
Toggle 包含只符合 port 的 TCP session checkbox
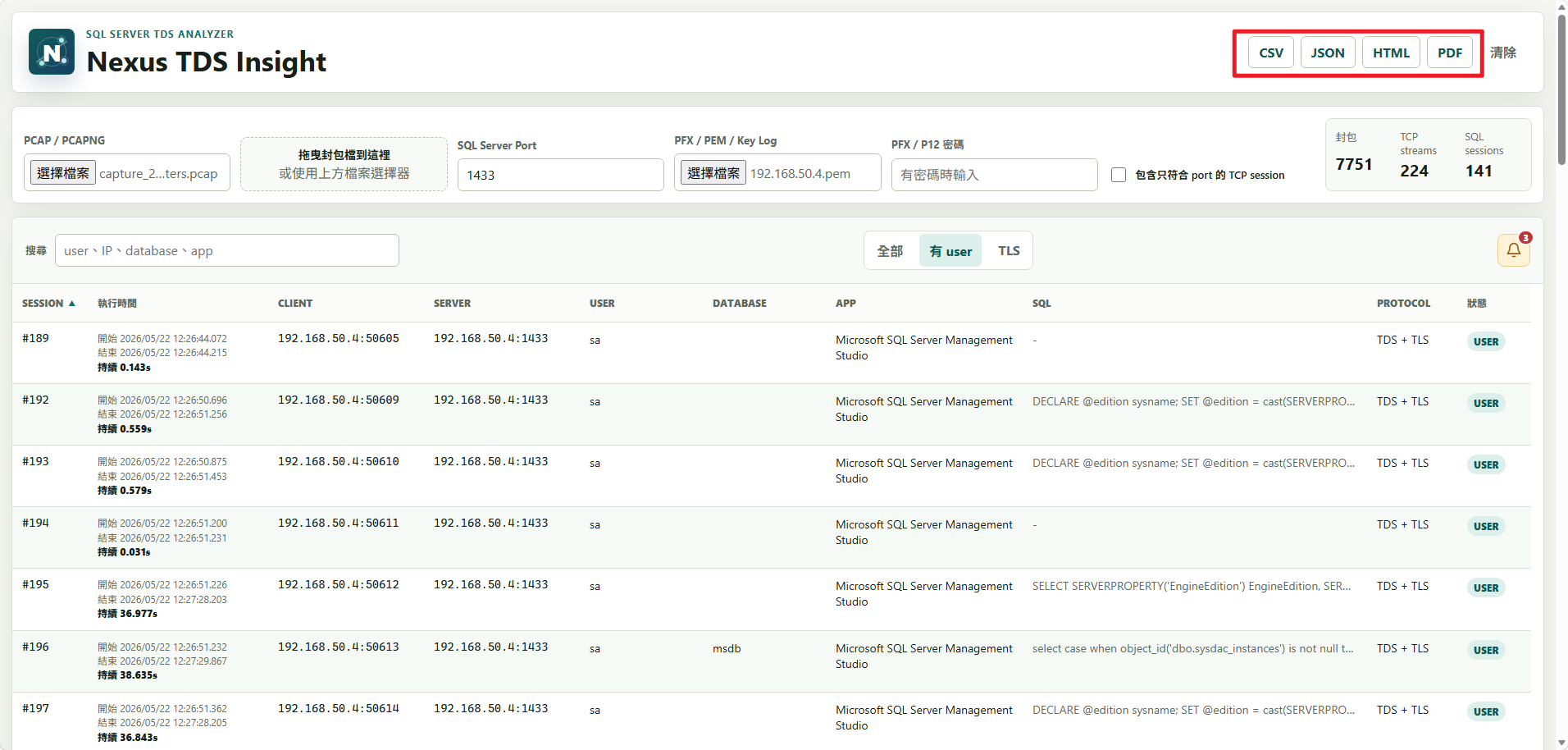point(1119,175)
